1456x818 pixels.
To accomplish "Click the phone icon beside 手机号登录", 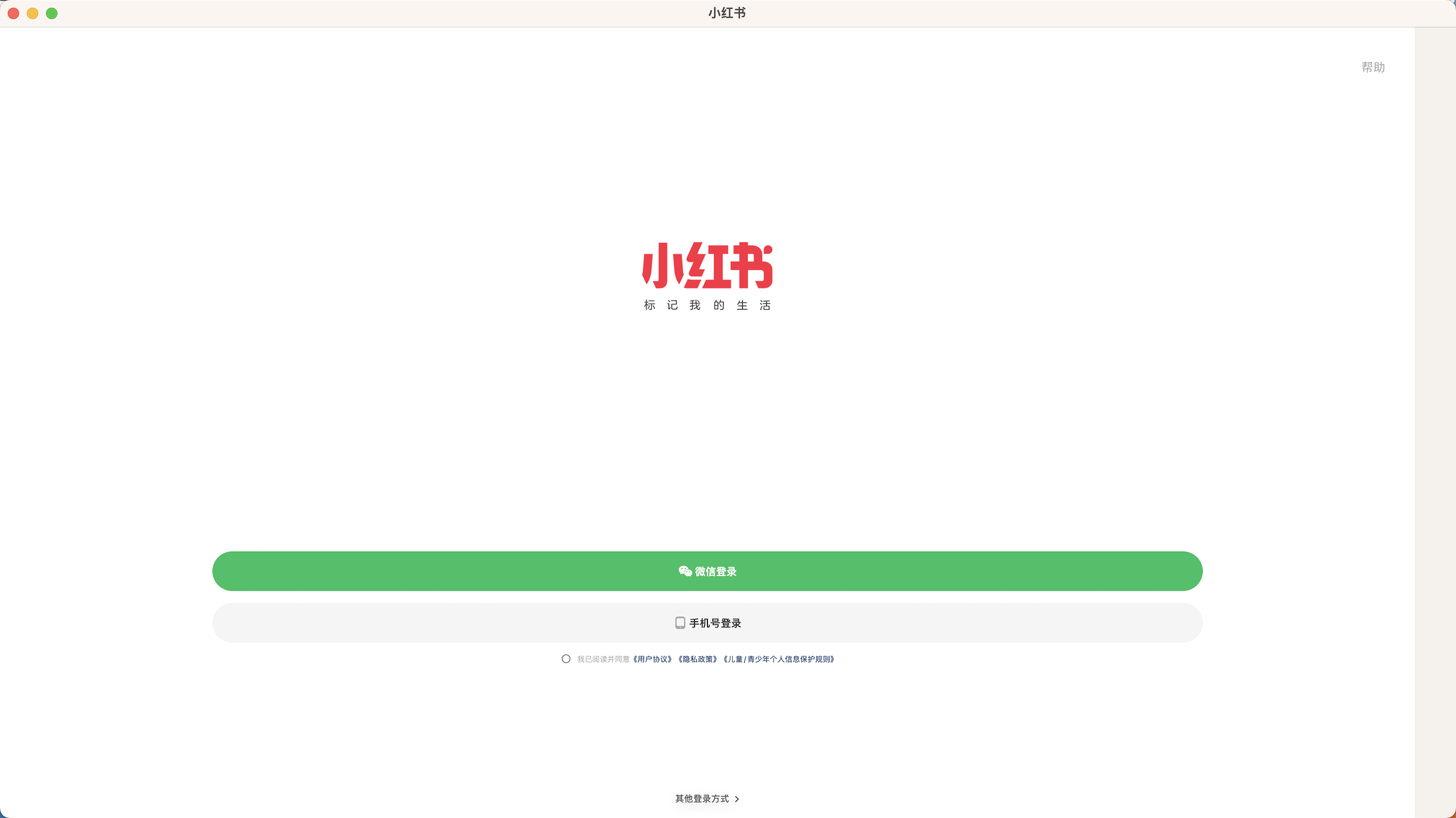I will (680, 622).
